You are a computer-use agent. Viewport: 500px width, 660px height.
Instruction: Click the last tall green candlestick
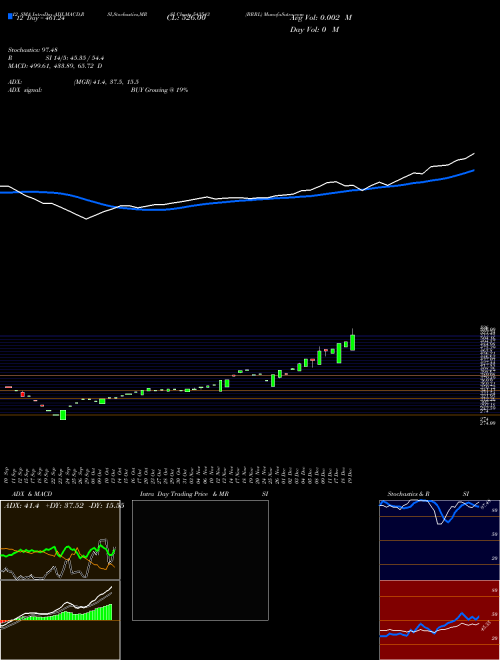pyautogui.click(x=352, y=342)
